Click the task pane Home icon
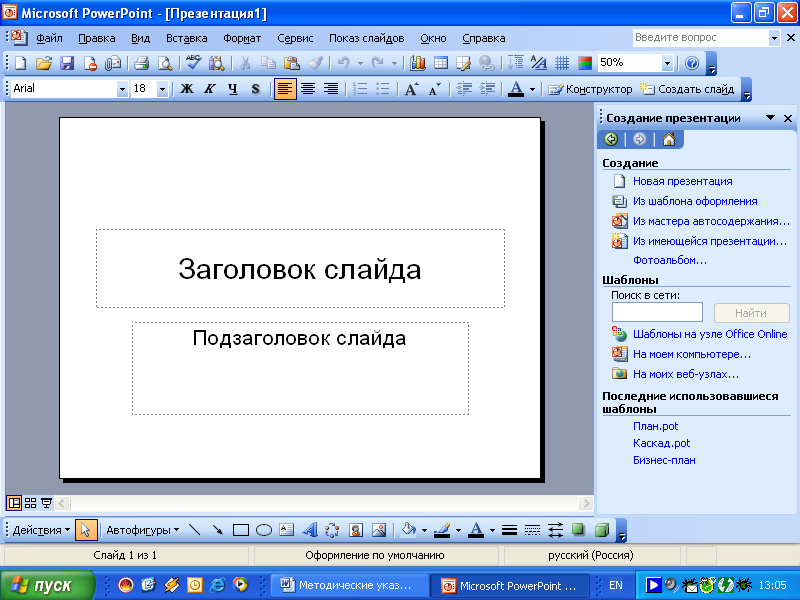This screenshot has height=600, width=800. (x=668, y=139)
